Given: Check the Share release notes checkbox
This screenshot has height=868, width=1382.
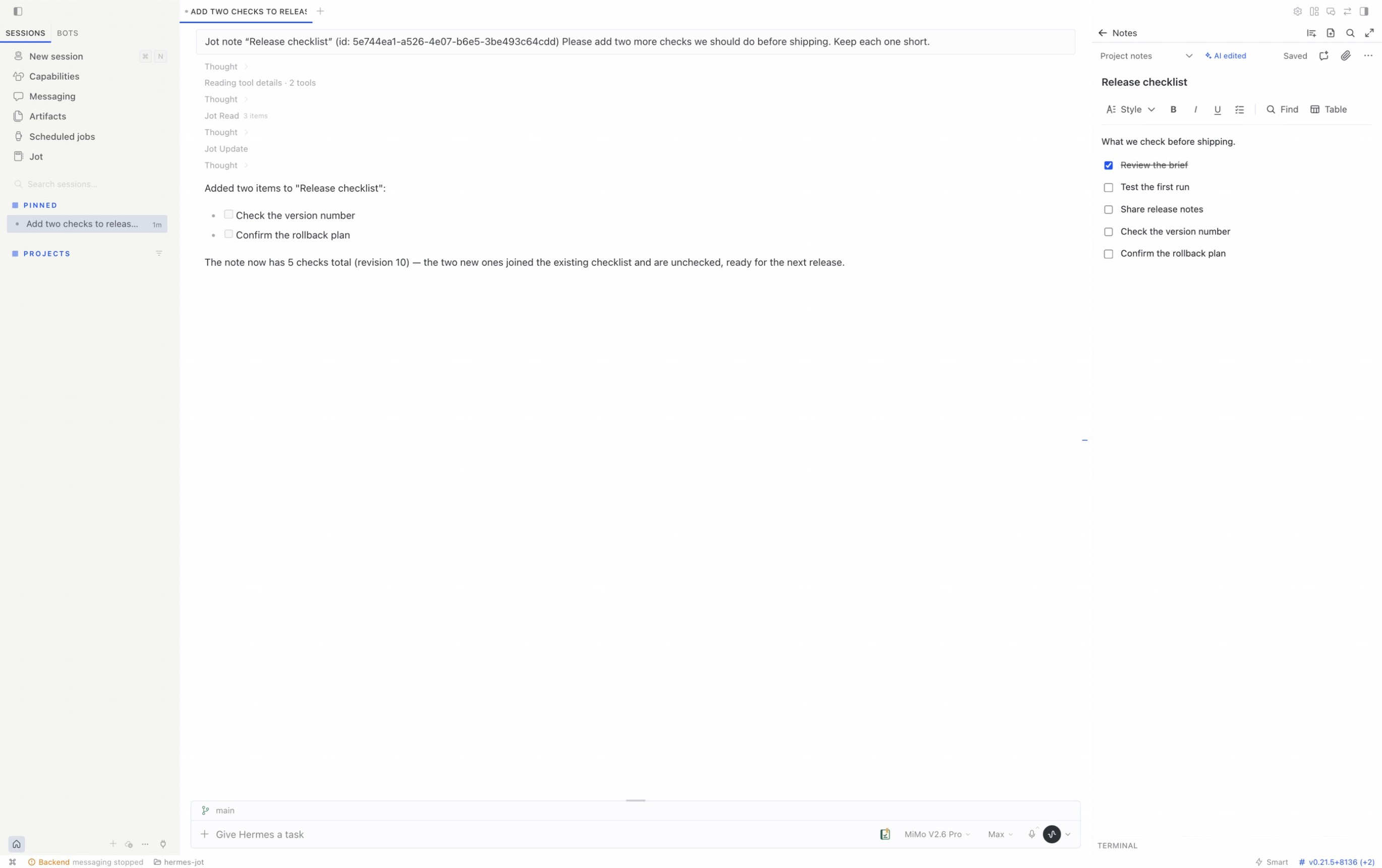Looking at the screenshot, I should [x=1108, y=209].
